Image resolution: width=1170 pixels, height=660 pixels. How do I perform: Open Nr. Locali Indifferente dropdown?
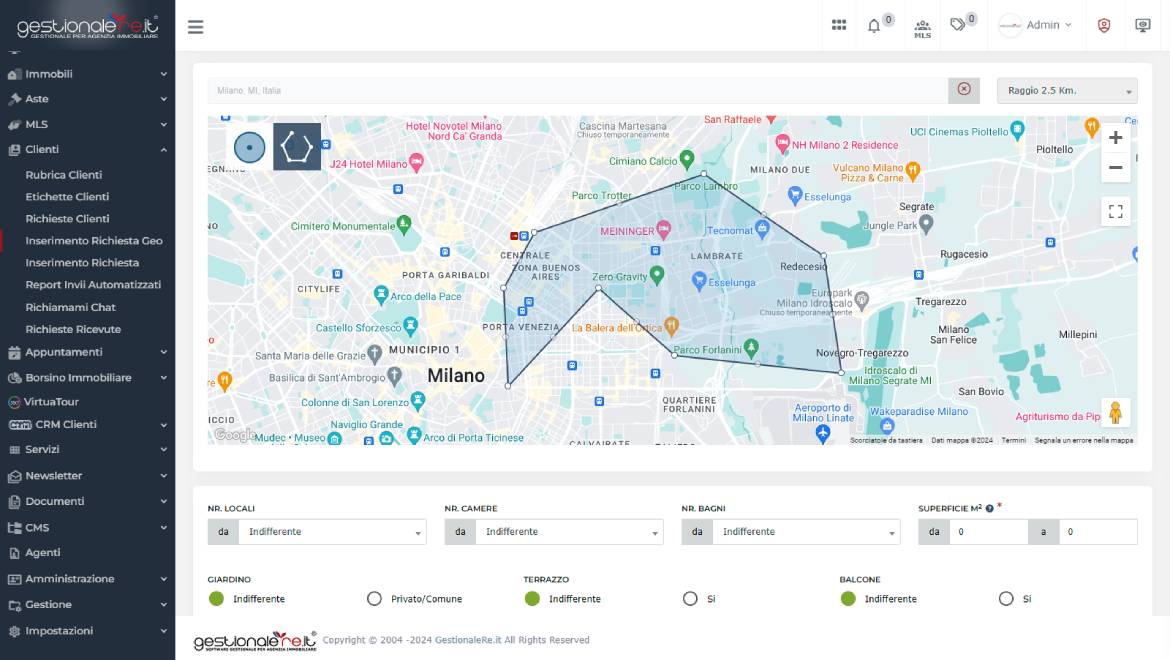(x=332, y=532)
